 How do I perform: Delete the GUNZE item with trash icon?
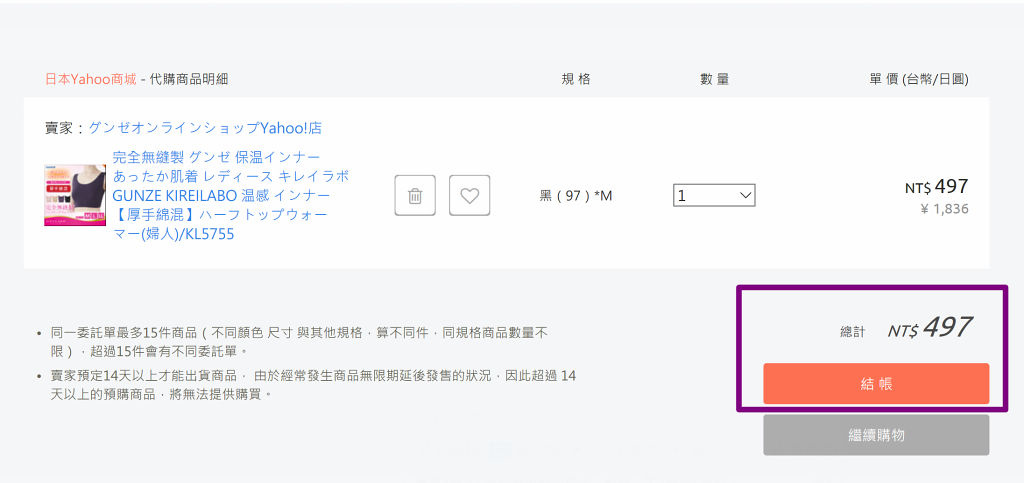tap(415, 195)
